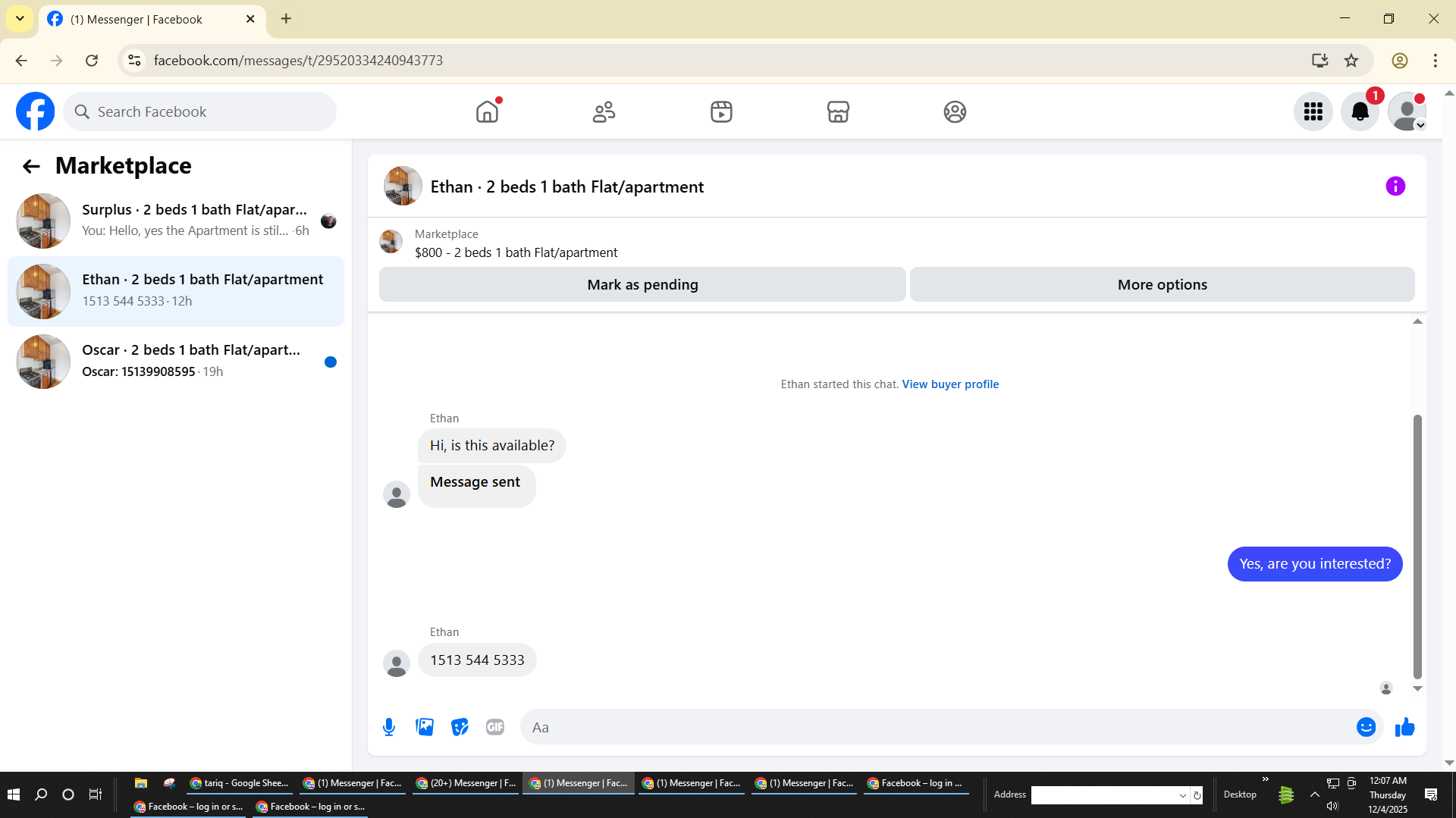The height and width of the screenshot is (818, 1456).
Task: Click the Search Facebook box
Action: point(200,111)
